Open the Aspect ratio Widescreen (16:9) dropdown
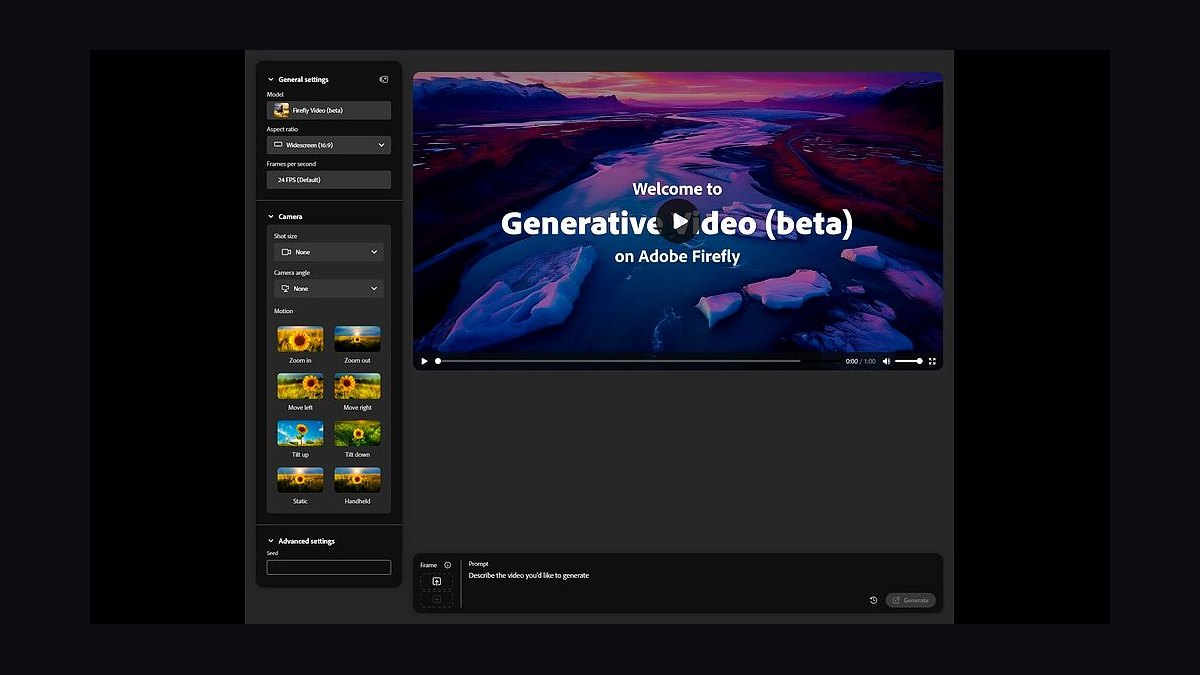Image resolution: width=1200 pixels, height=675 pixels. (329, 145)
